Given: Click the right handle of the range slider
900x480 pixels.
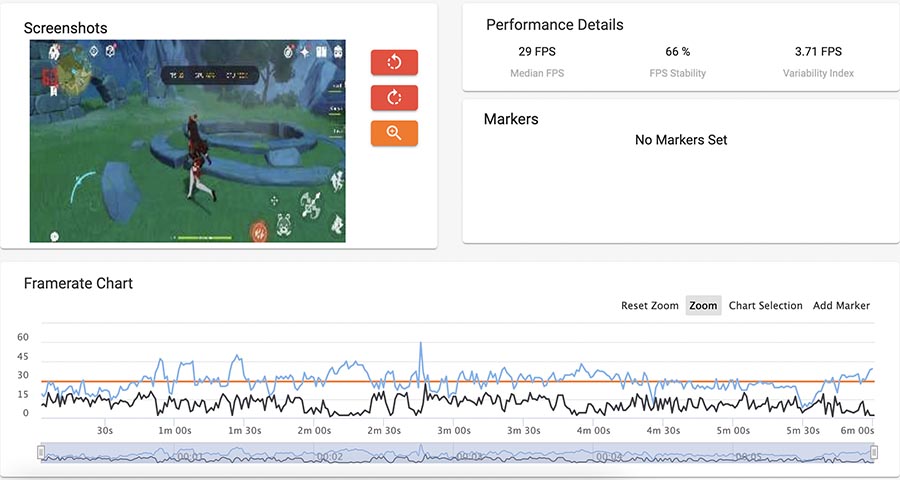Looking at the screenshot, I should (874, 453).
